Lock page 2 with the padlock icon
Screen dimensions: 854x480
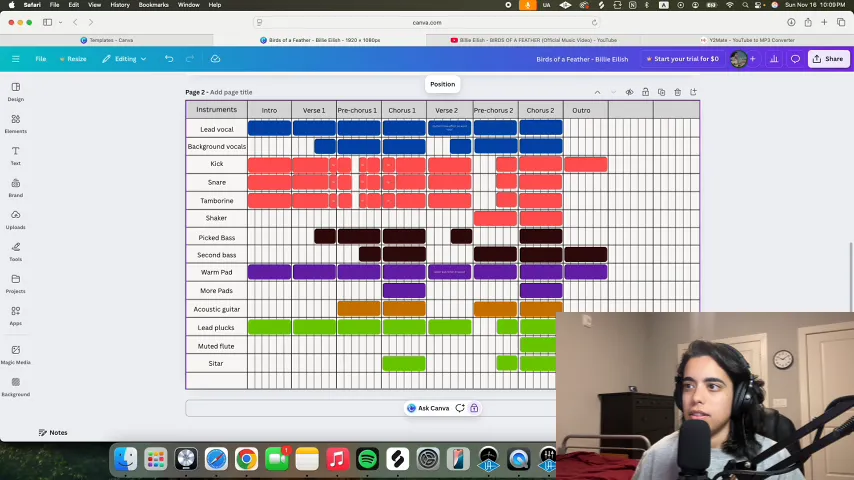[x=645, y=92]
